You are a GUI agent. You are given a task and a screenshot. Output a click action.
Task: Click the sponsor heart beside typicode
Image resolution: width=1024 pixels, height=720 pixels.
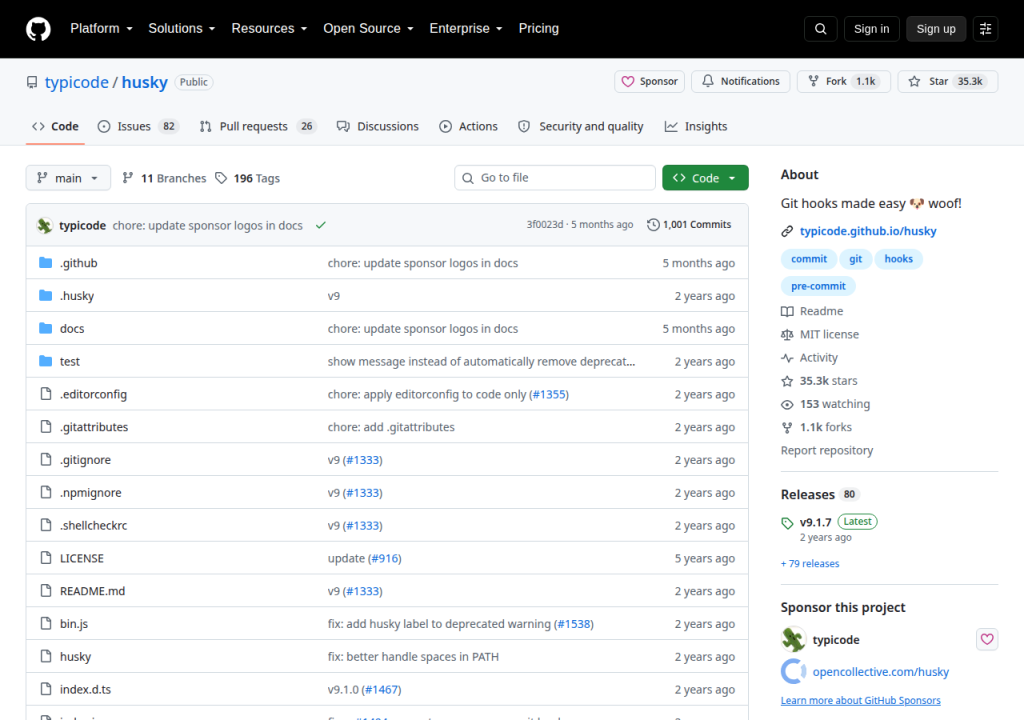pos(987,639)
